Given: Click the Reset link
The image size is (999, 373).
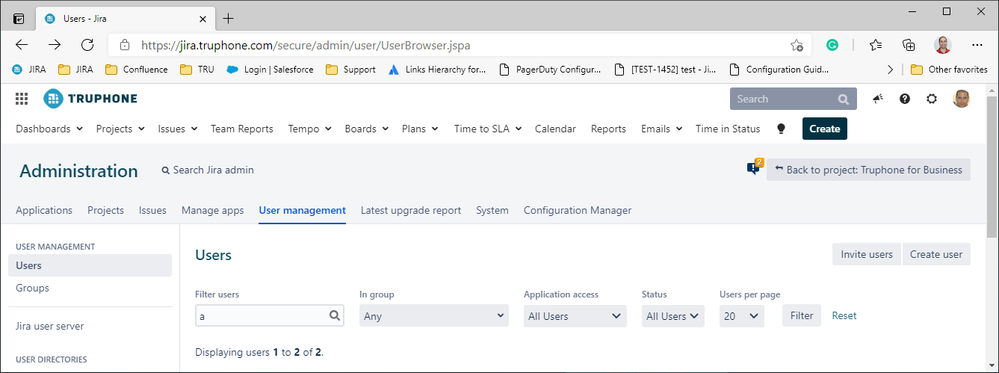Looking at the screenshot, I should [x=844, y=316].
